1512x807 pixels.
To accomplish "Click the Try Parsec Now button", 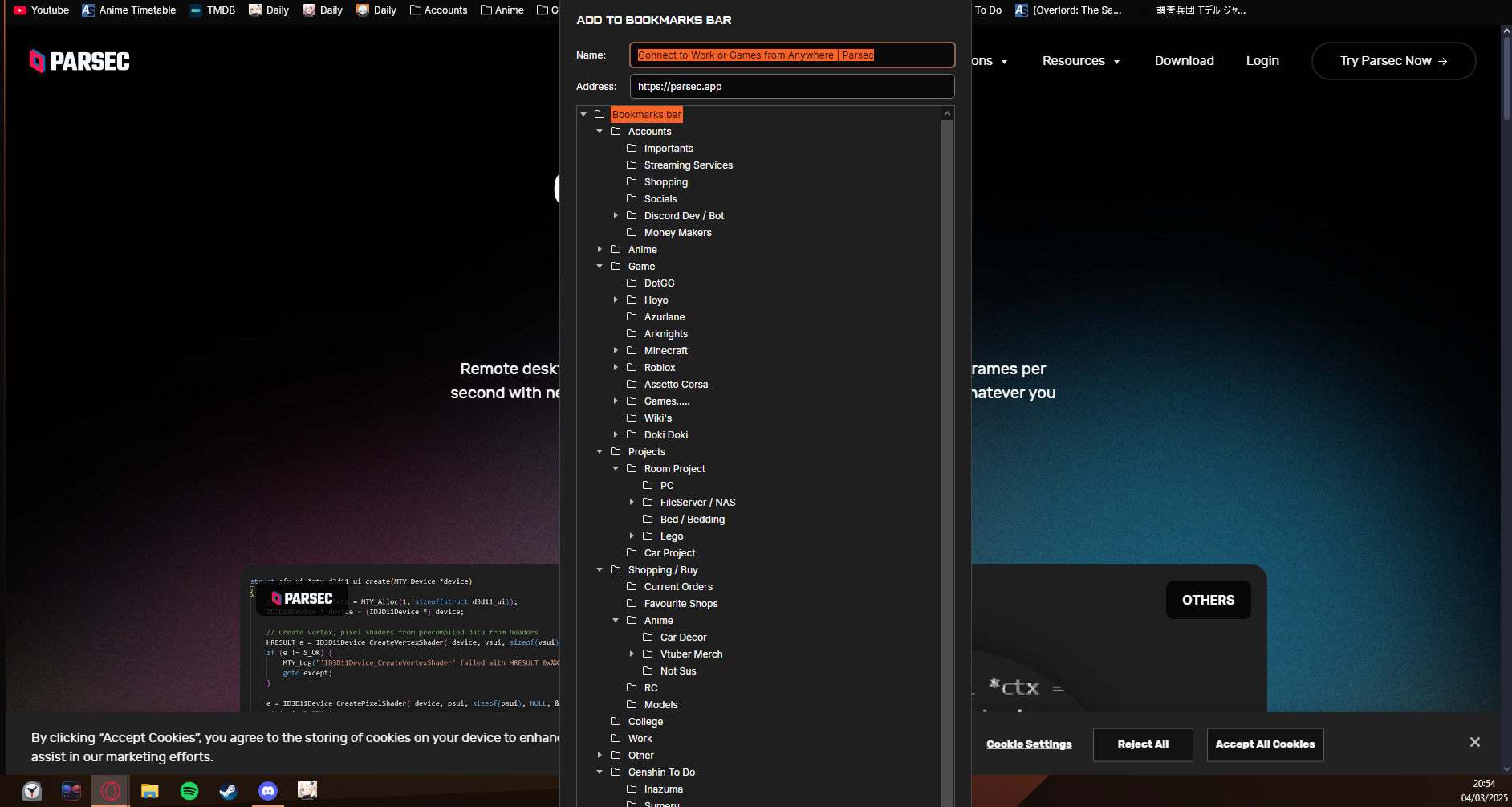I will 1393,61.
